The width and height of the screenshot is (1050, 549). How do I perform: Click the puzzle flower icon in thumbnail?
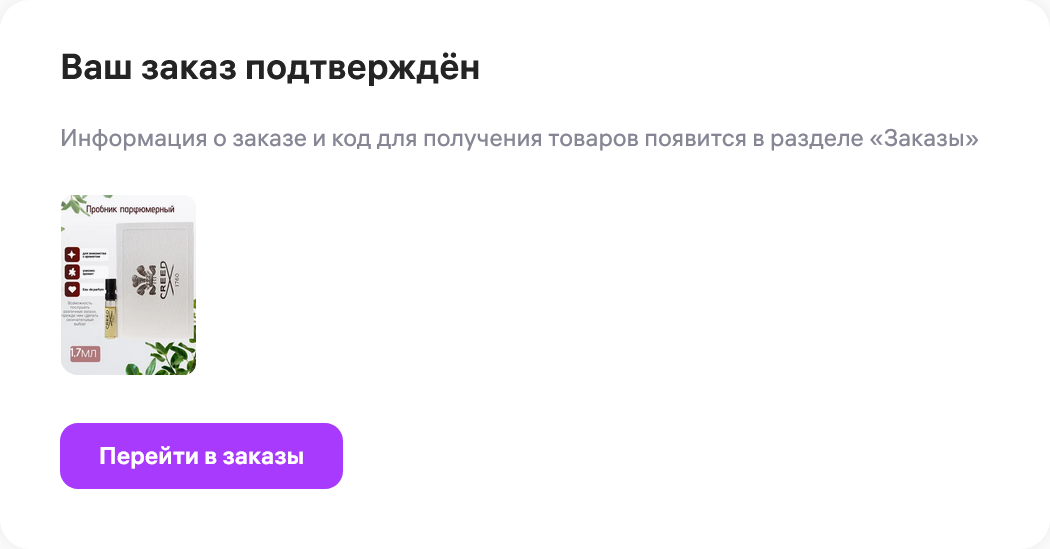point(72,271)
